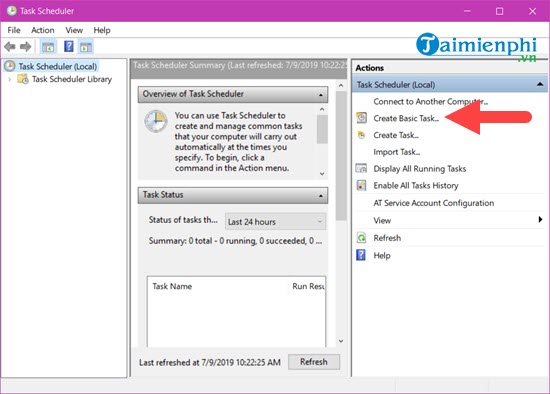Click AT Service Account Configuration action
The image size is (550, 394).
434,203
